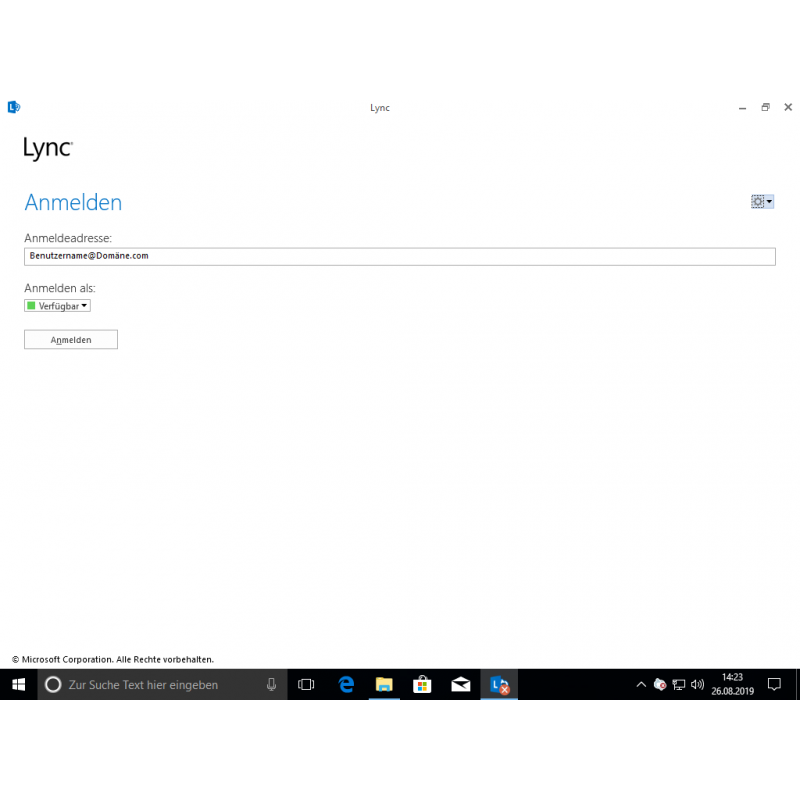
Task: Select the Lync taskbar button
Action: (499, 685)
